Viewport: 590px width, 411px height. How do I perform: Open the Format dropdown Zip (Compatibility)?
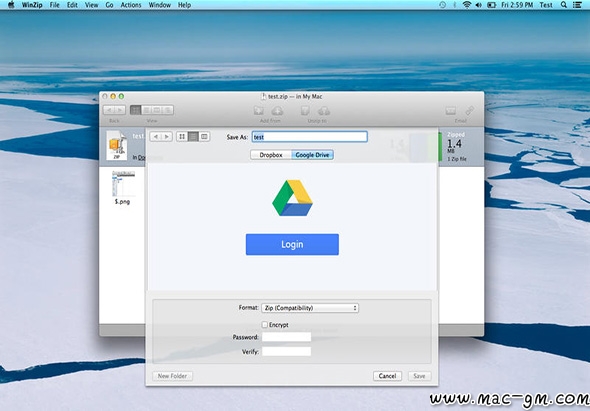click(x=310, y=308)
